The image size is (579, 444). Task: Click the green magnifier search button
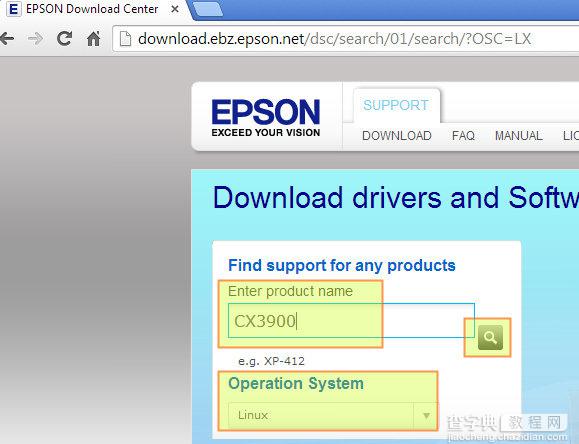[x=490, y=337]
